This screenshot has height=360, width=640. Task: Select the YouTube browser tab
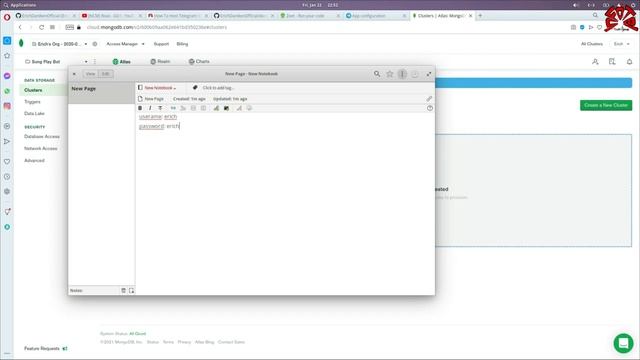[111, 16]
